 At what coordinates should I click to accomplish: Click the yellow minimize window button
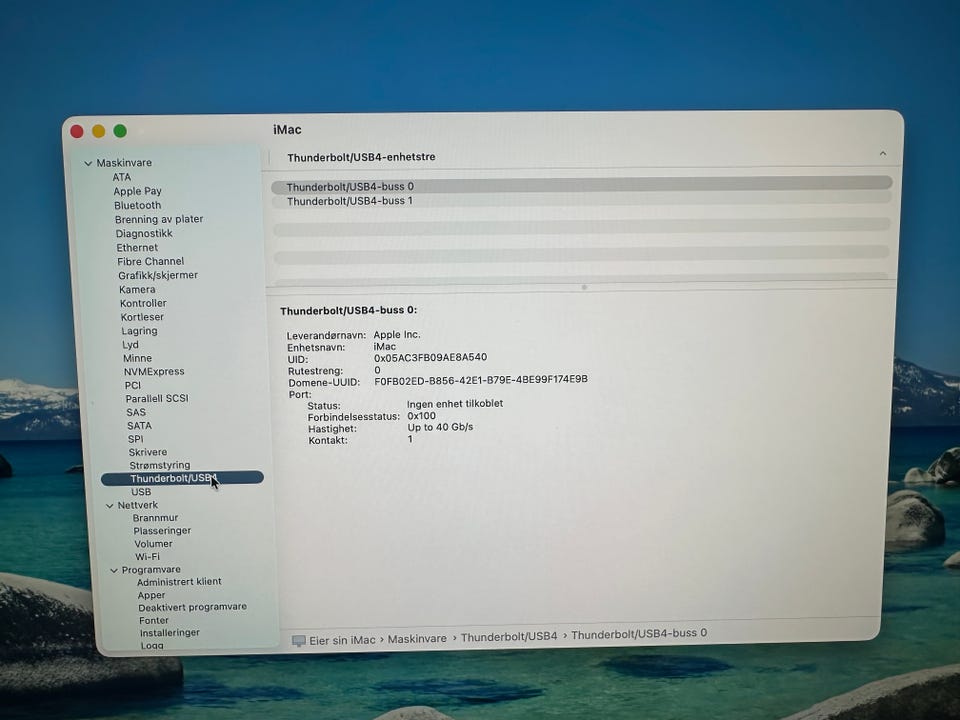click(x=99, y=131)
